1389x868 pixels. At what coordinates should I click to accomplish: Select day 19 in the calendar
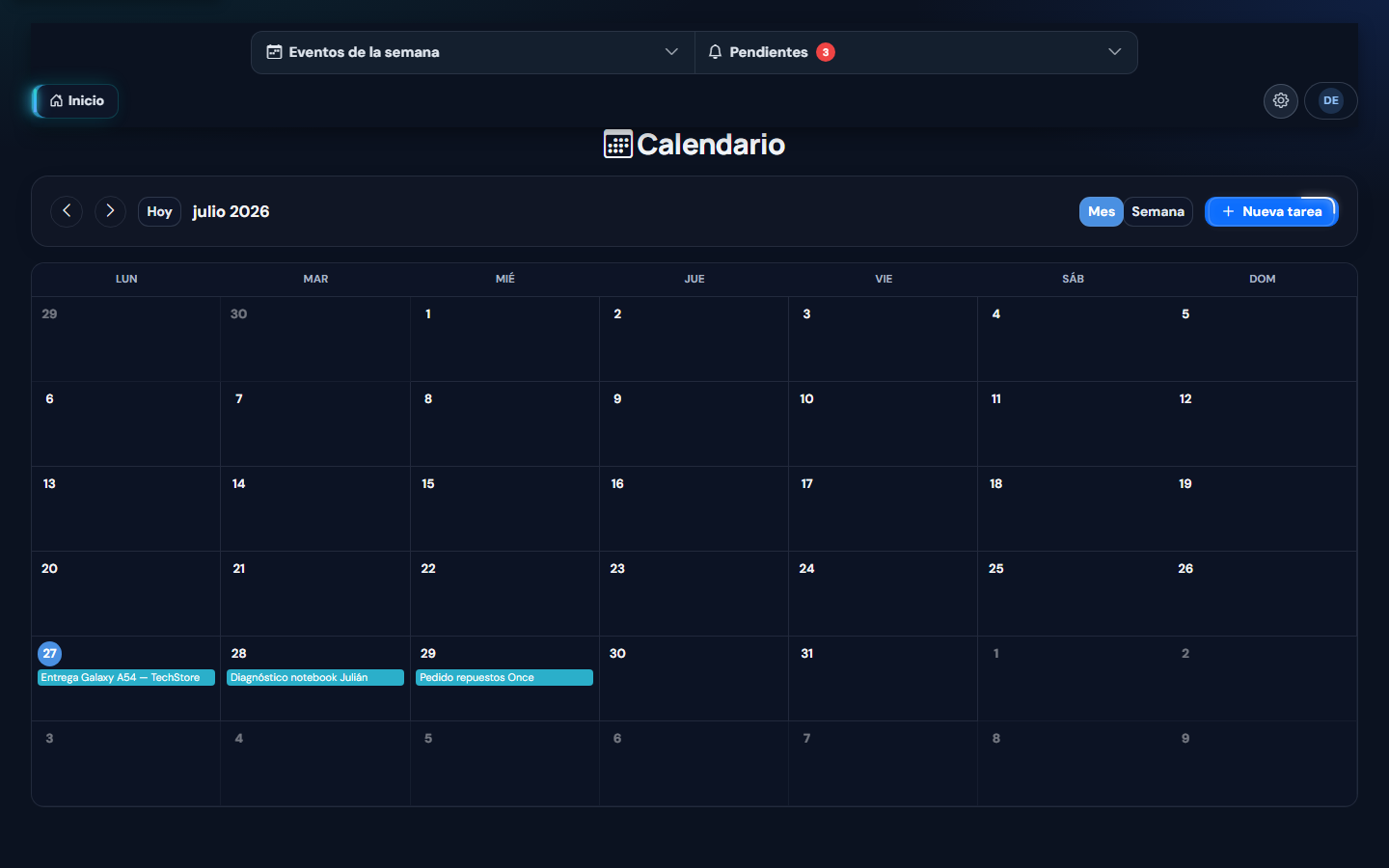1185,483
